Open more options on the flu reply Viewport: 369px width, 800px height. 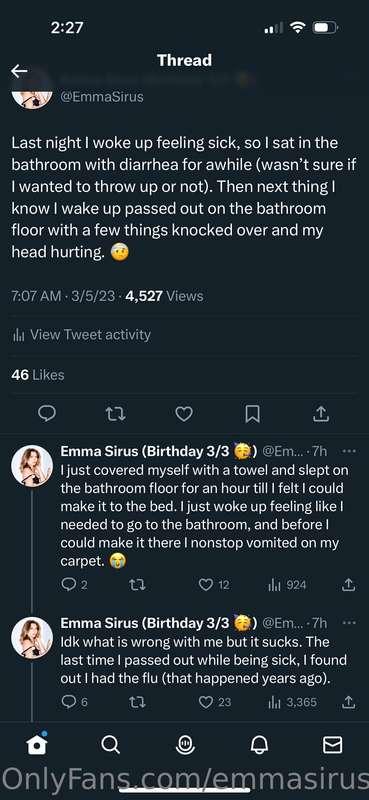[x=349, y=623]
